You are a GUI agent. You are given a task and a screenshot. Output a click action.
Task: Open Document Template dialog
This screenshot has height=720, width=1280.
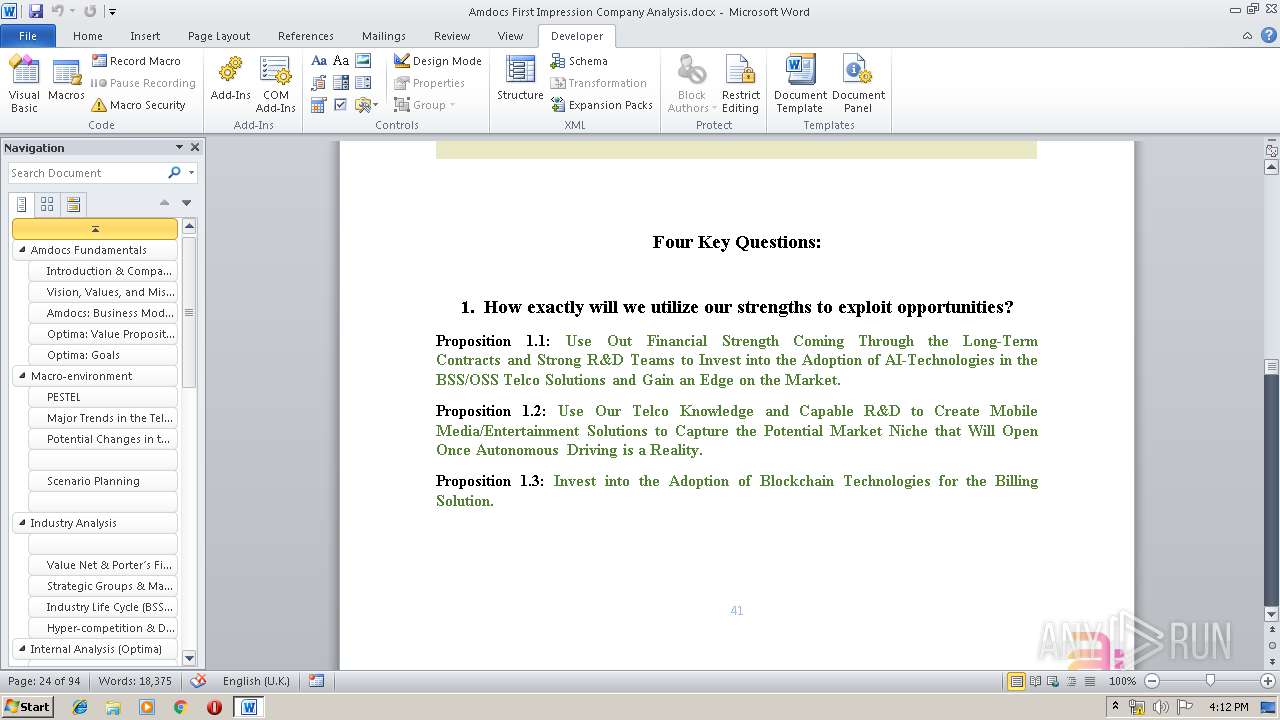[800, 84]
